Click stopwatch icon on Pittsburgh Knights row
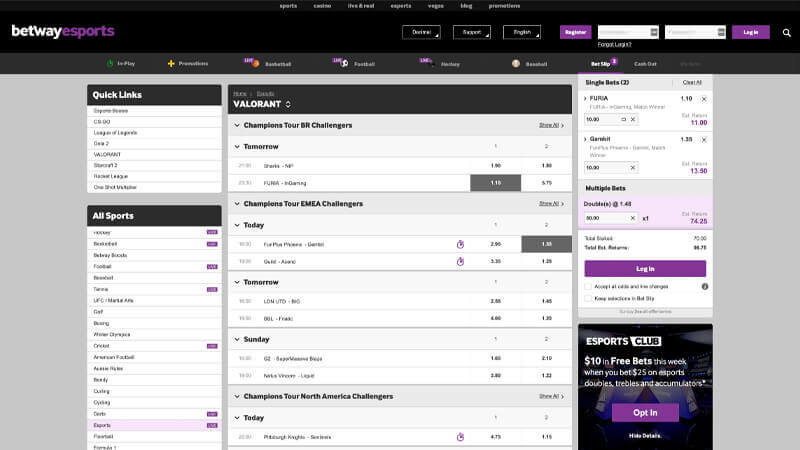This screenshot has width=800, height=450. click(x=460, y=437)
